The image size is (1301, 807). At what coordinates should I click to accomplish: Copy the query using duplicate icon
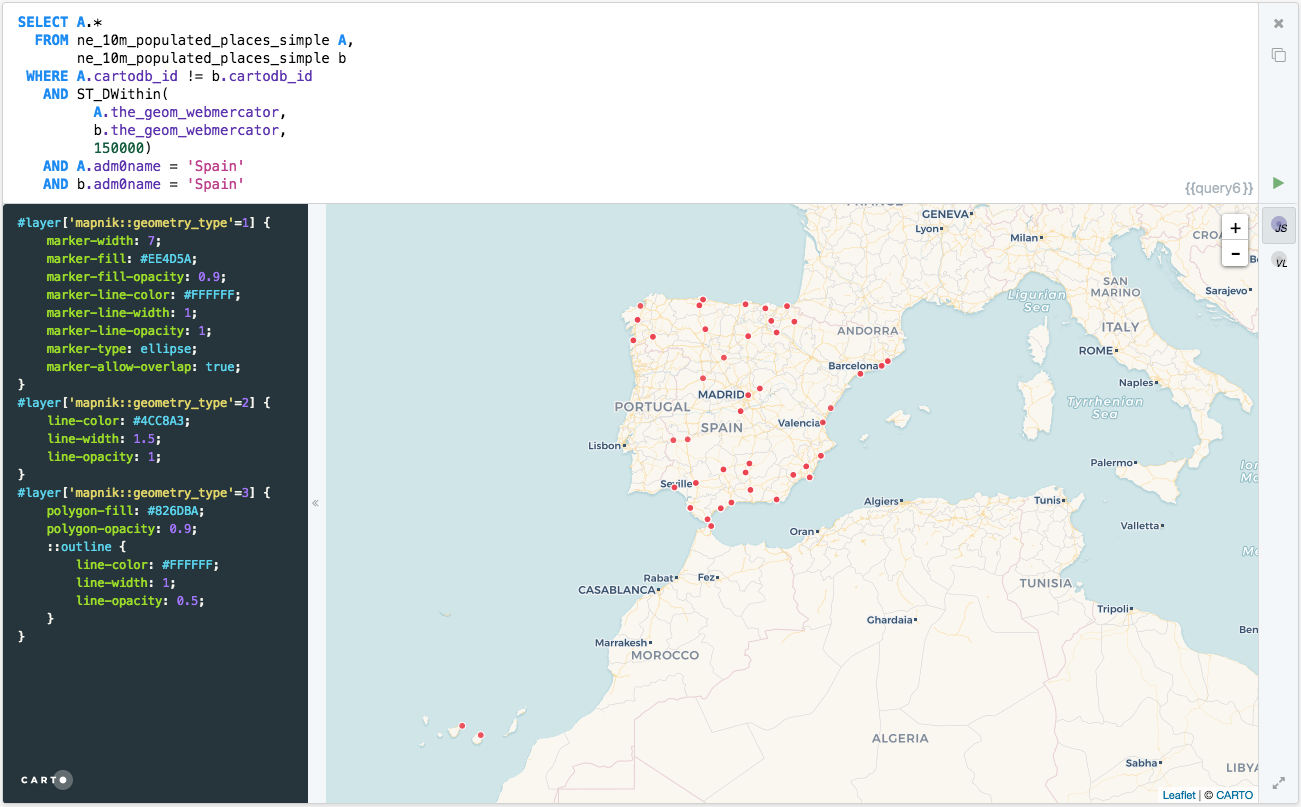tap(1278, 55)
